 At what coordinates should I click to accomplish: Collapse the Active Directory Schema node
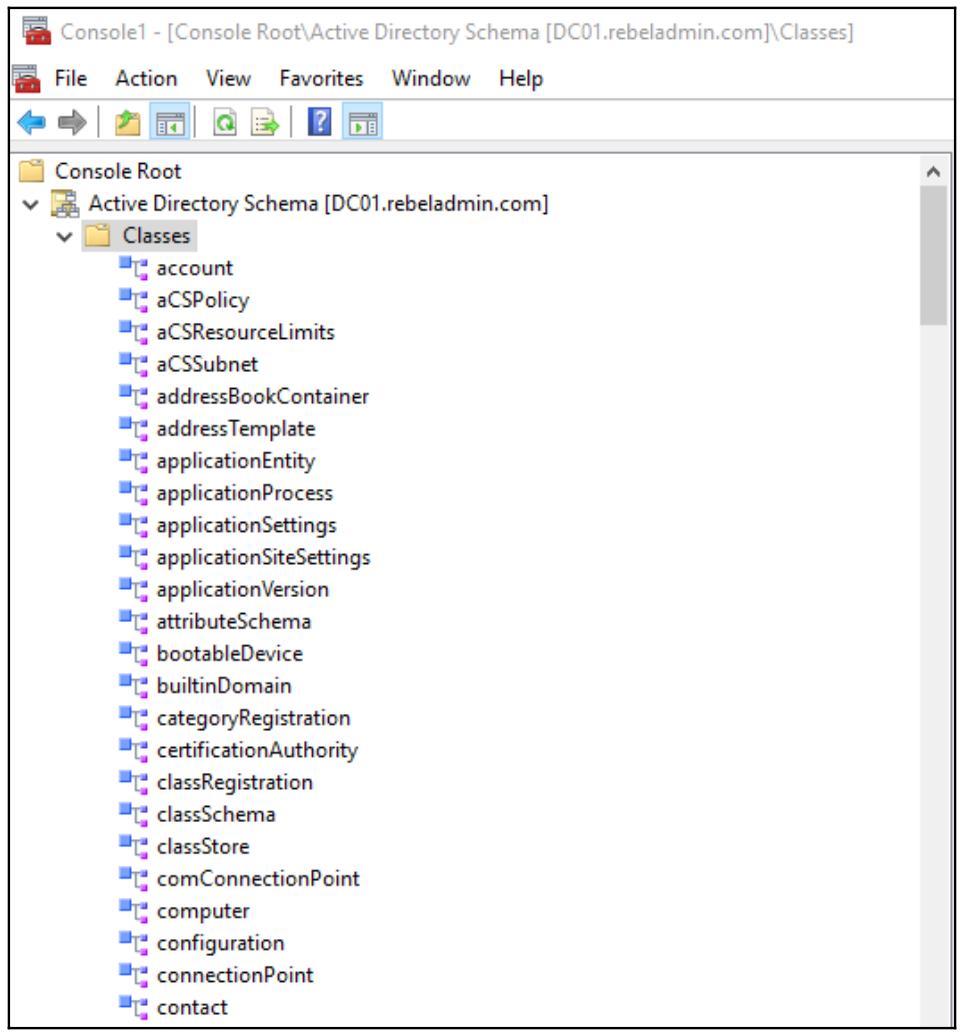[x=31, y=205]
